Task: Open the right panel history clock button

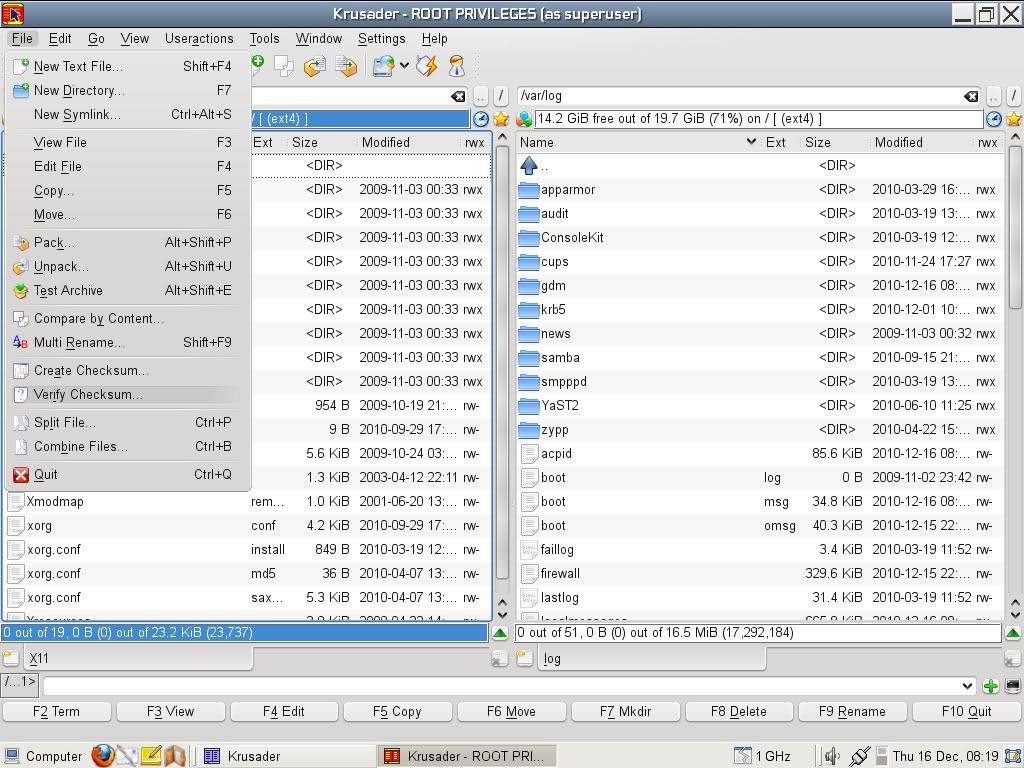Action: pos(993,119)
